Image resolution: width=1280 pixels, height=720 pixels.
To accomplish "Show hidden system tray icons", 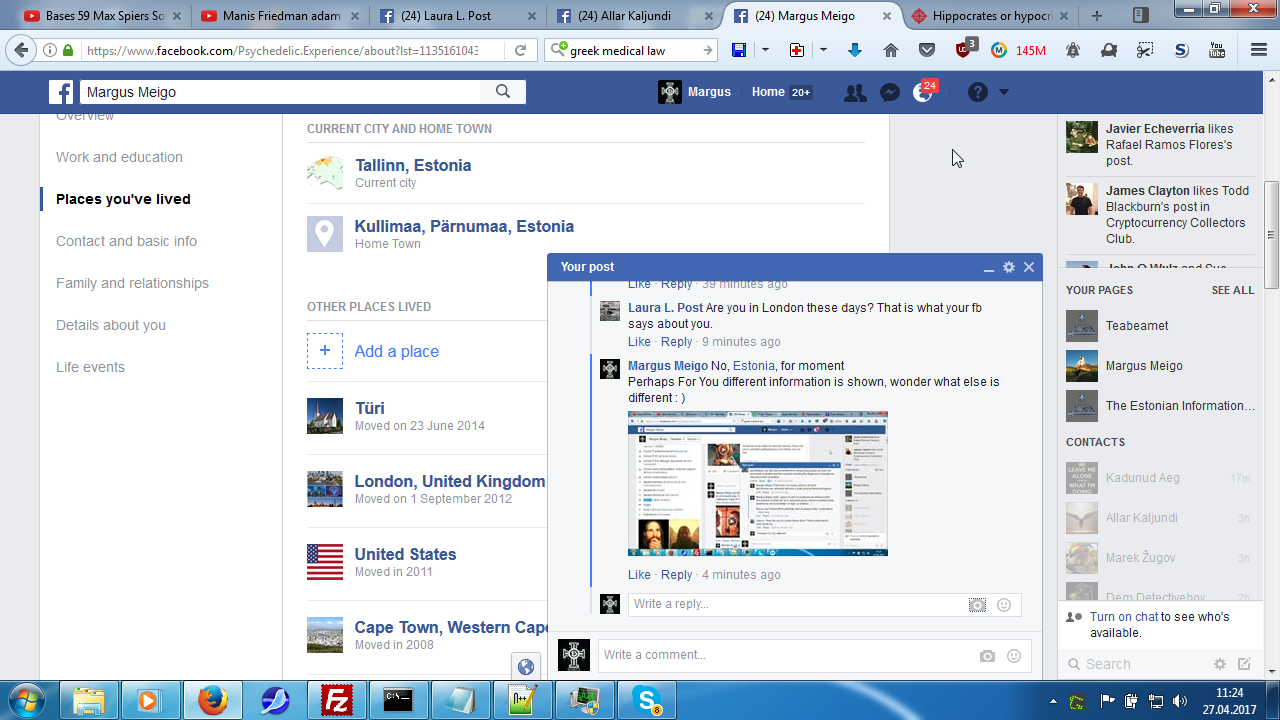I will pos(1055,700).
